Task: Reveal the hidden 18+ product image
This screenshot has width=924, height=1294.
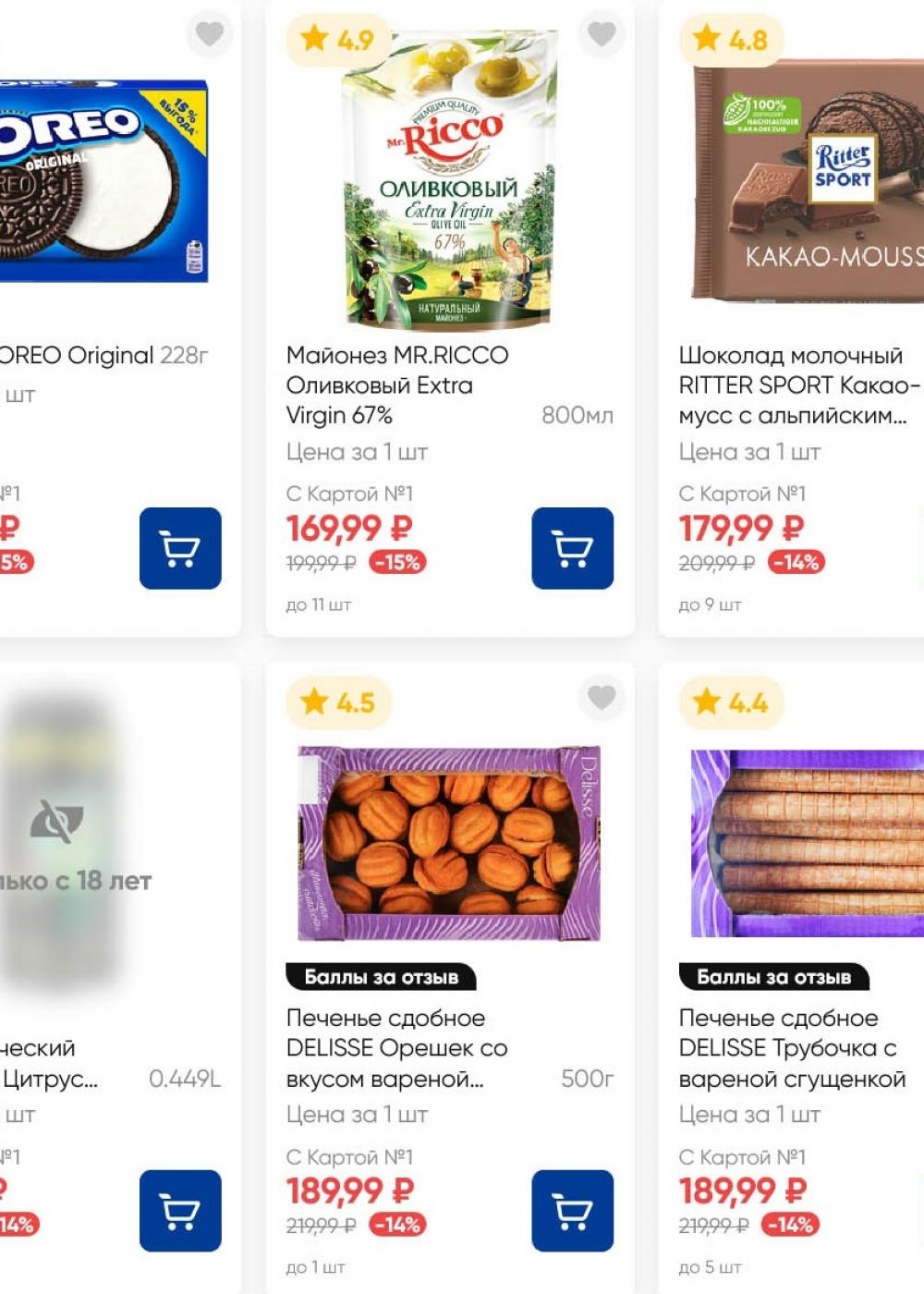Action: 57,822
